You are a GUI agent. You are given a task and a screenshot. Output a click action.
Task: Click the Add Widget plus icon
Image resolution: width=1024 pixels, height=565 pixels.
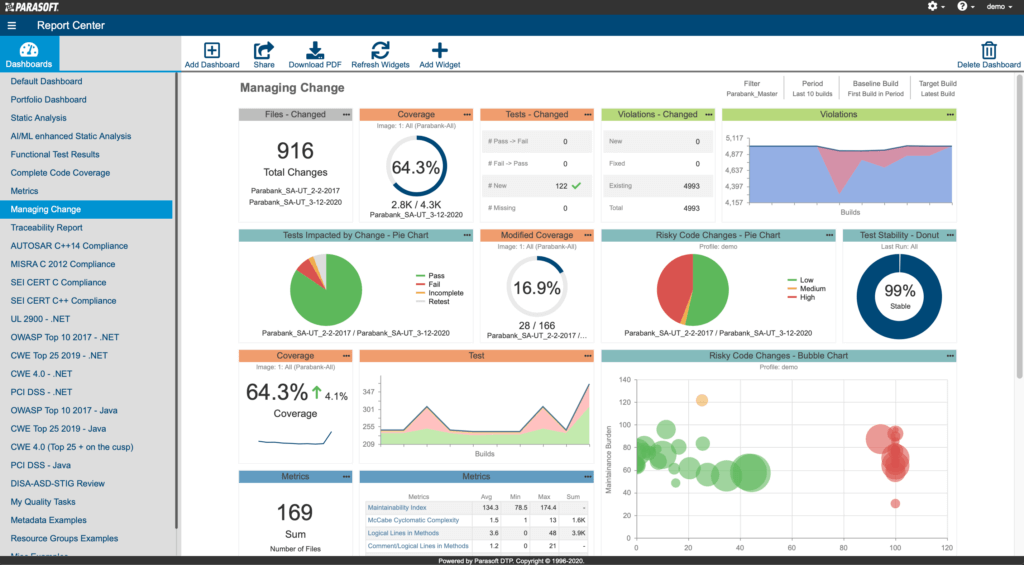(x=439, y=50)
